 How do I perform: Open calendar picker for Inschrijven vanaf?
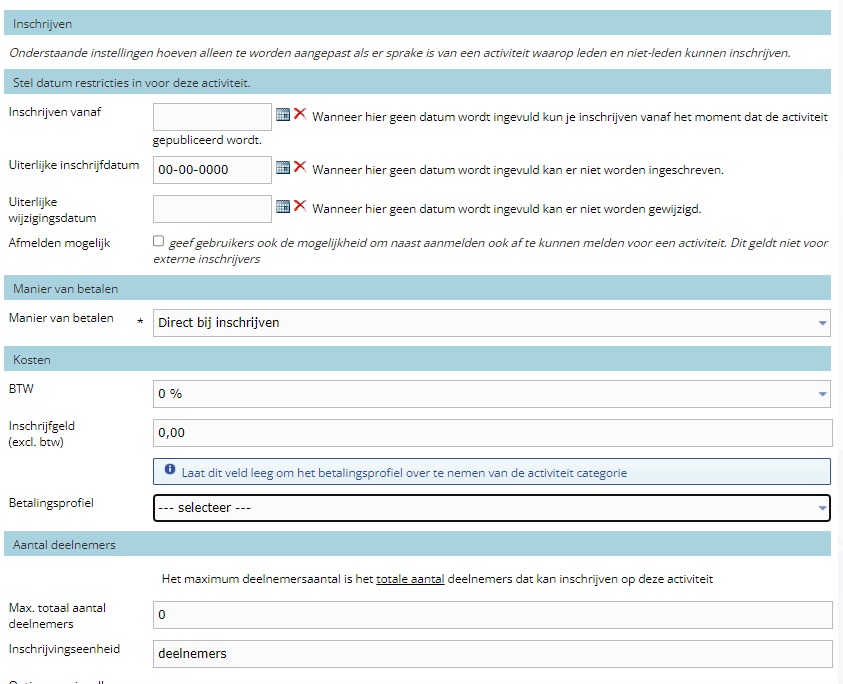tap(283, 115)
